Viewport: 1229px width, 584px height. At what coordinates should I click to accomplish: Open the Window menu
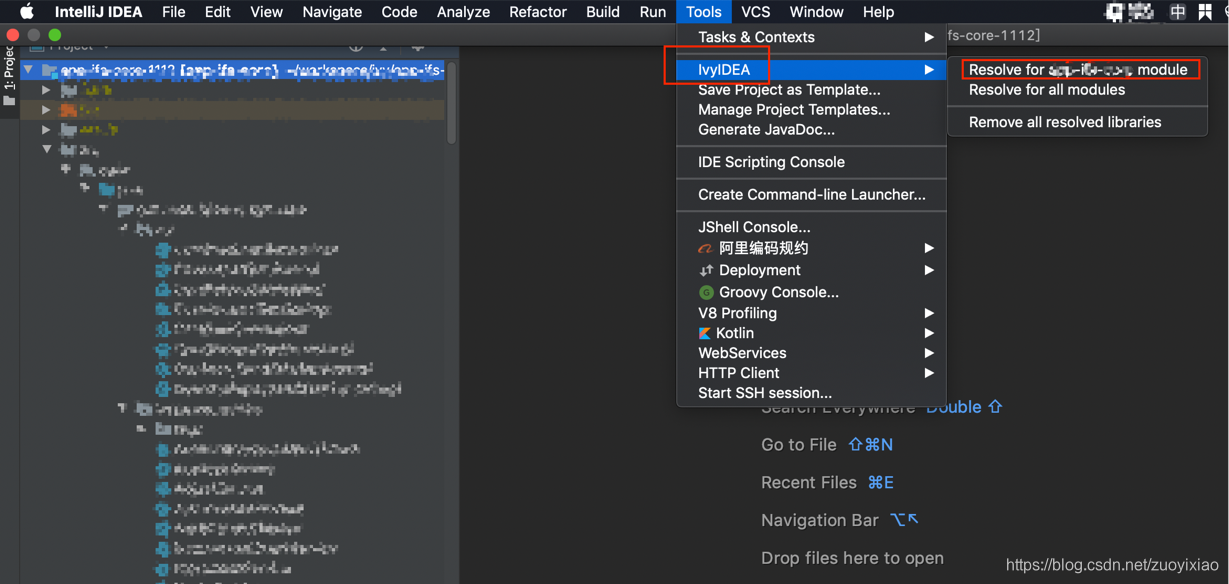click(x=816, y=12)
